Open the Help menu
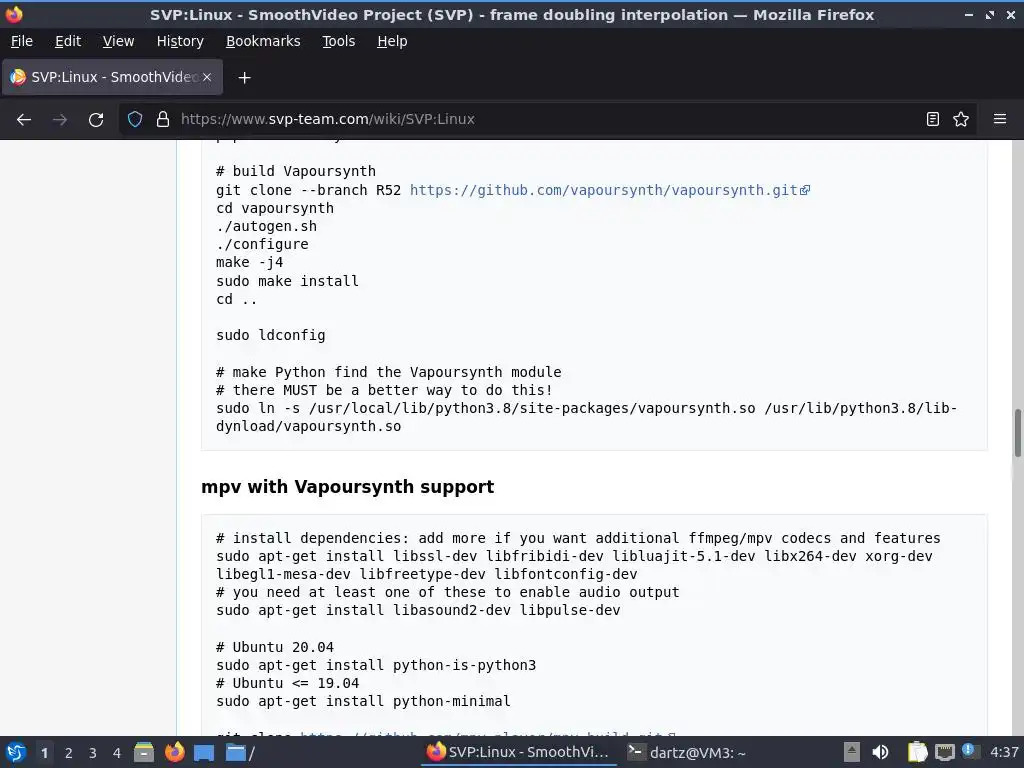 (x=392, y=41)
